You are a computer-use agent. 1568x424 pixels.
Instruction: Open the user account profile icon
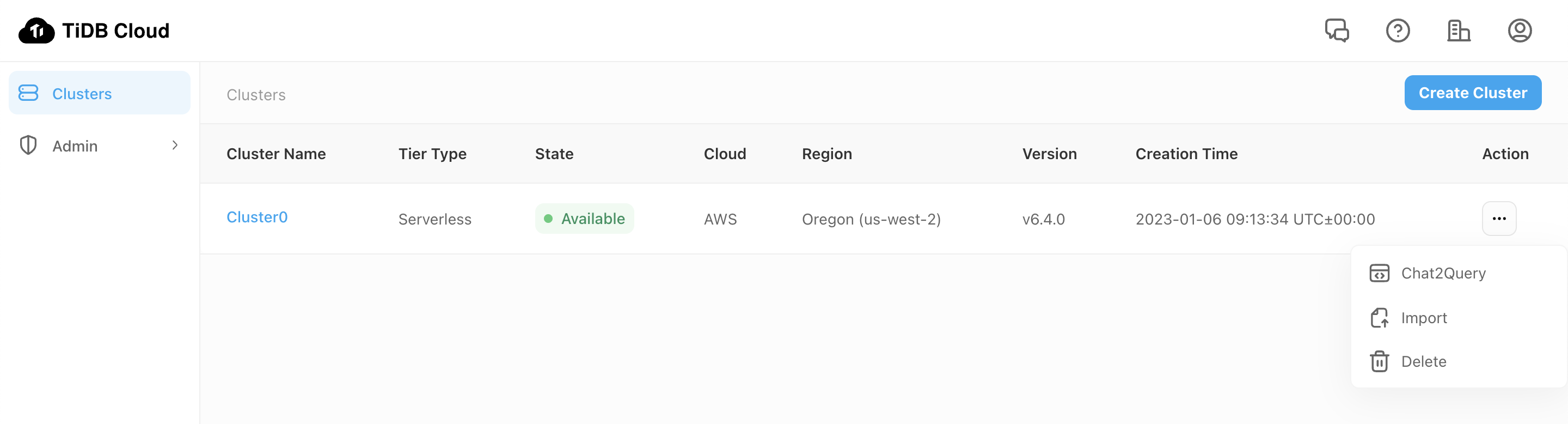click(1520, 31)
